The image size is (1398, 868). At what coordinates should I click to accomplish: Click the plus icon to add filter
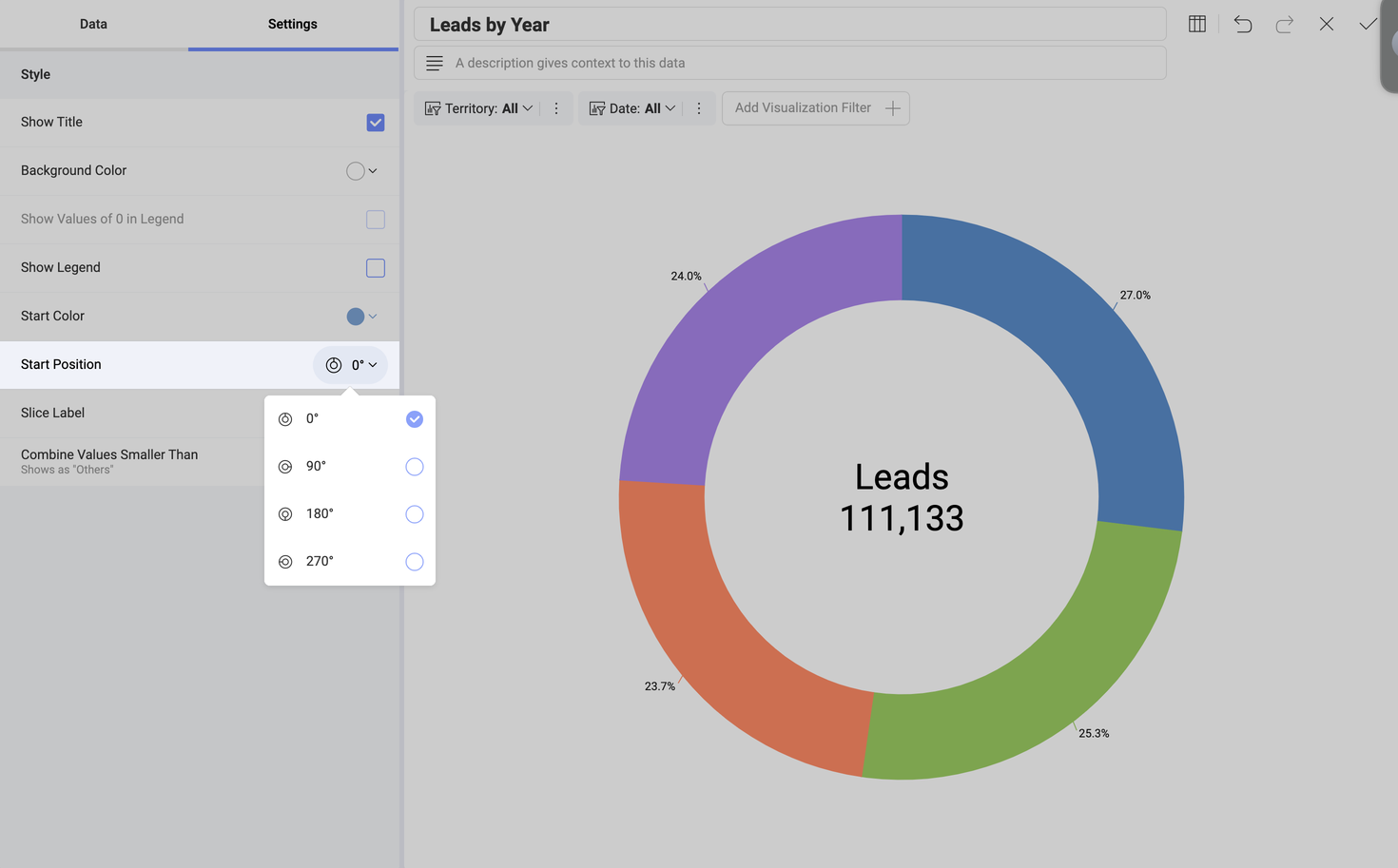pos(893,108)
